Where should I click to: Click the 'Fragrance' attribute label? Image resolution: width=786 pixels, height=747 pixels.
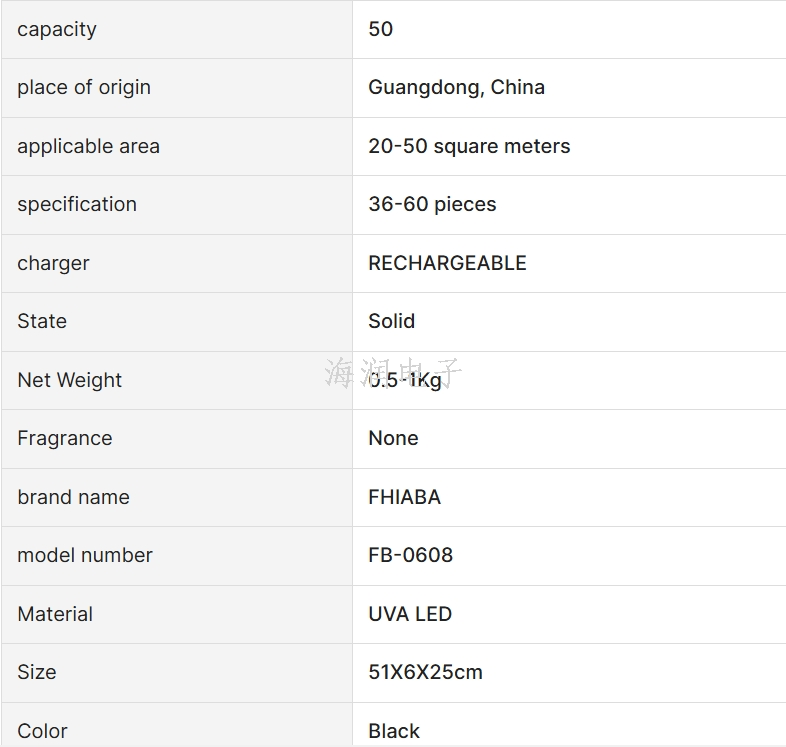click(65, 438)
